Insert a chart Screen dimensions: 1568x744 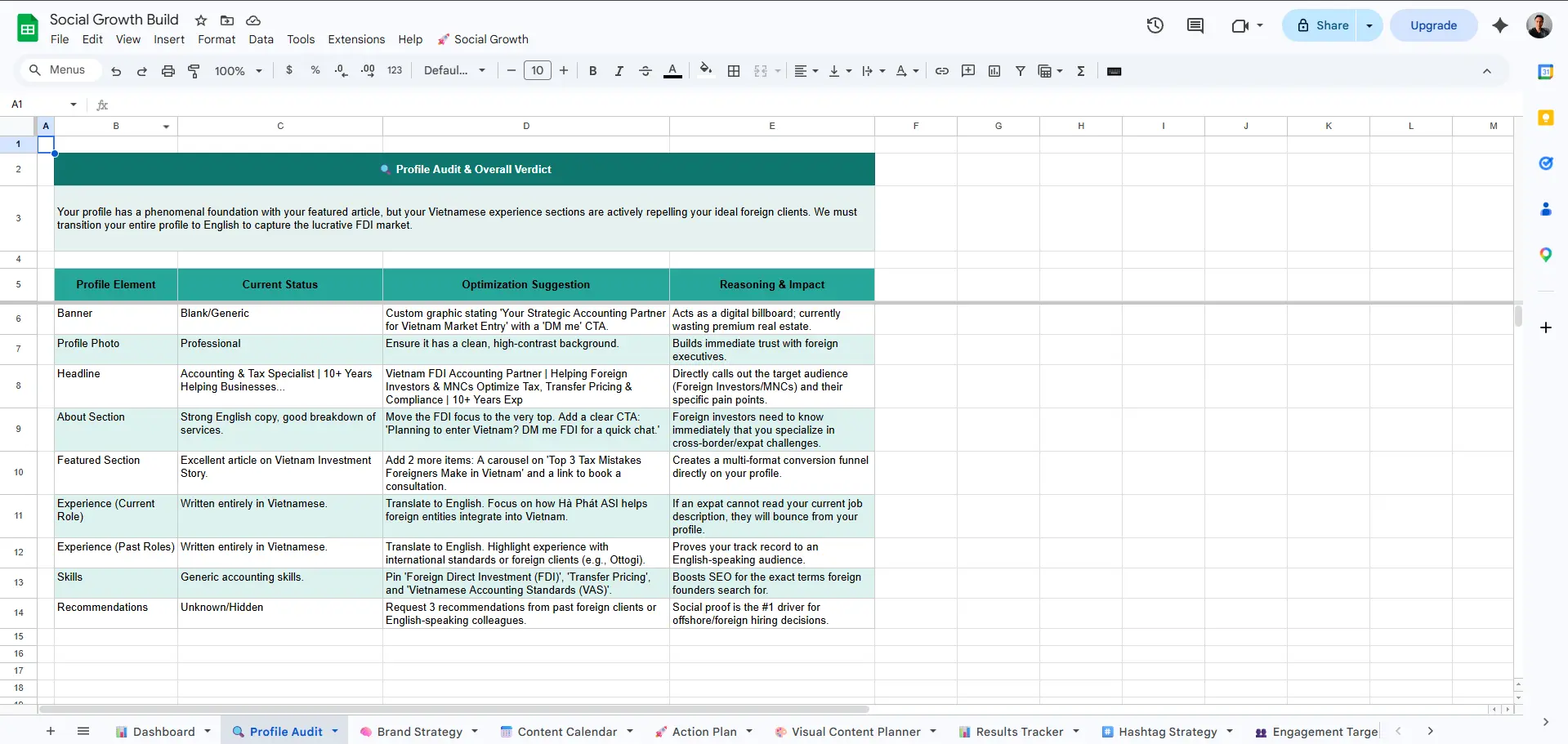tap(994, 71)
